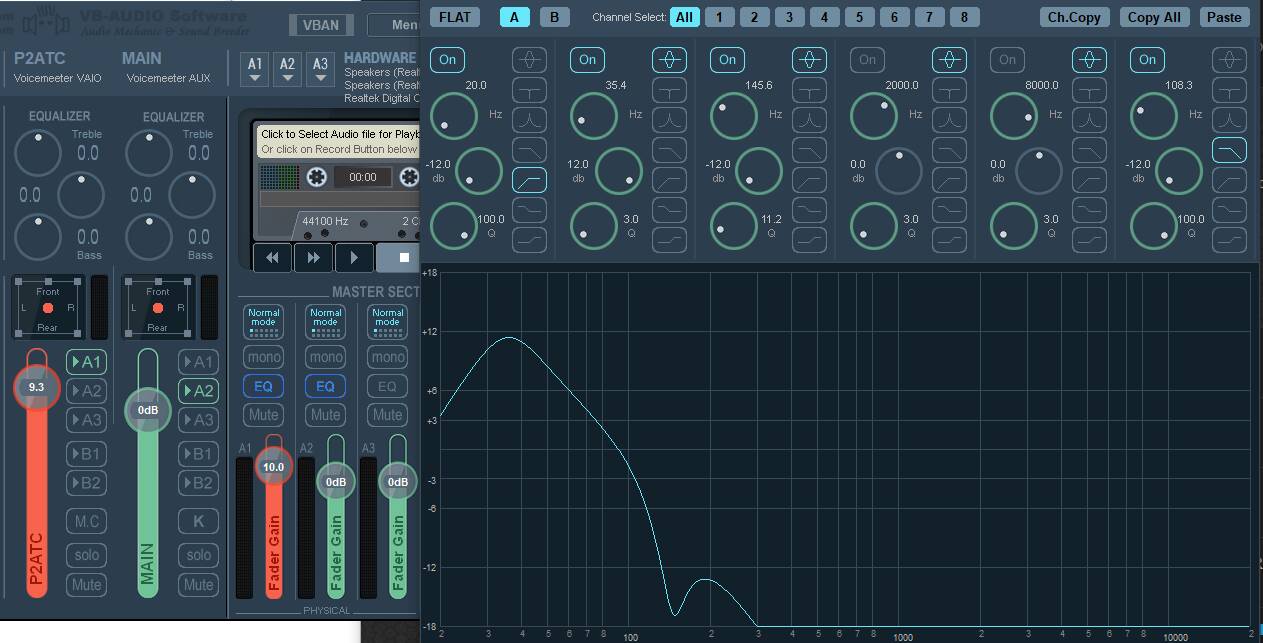Select high-pass filter for the 20.0 Hz band
The width and height of the screenshot is (1263, 643).
[530, 180]
